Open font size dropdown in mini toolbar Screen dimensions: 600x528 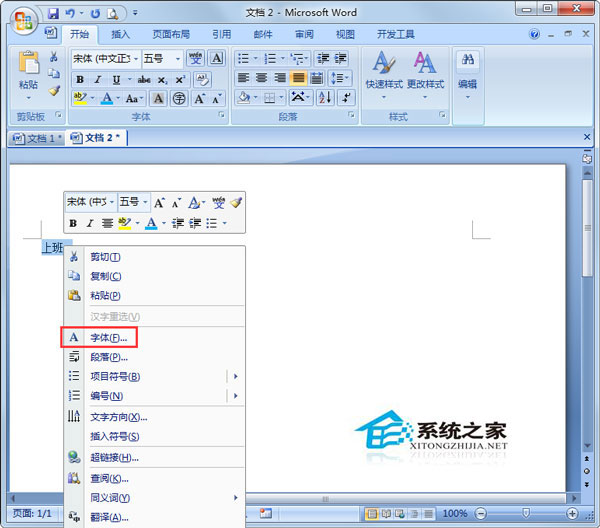coord(145,202)
